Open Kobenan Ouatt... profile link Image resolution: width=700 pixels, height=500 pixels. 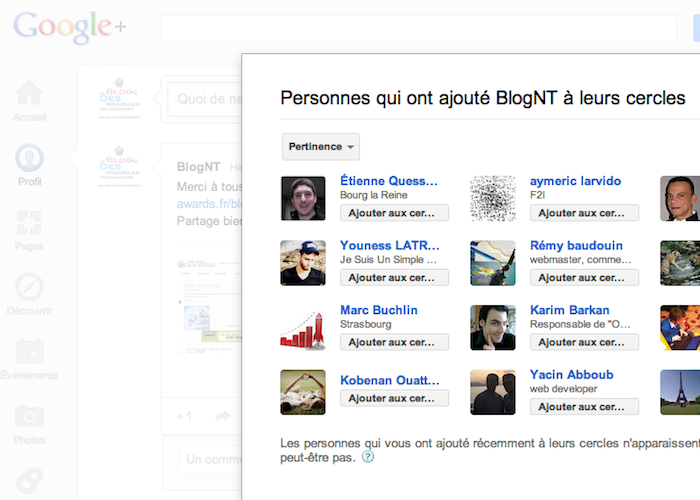[x=389, y=380]
